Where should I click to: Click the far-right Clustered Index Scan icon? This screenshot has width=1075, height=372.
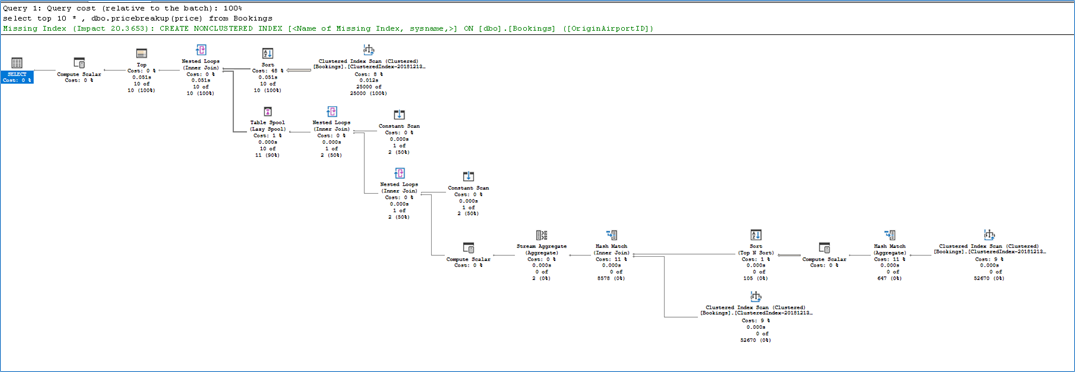(989, 235)
